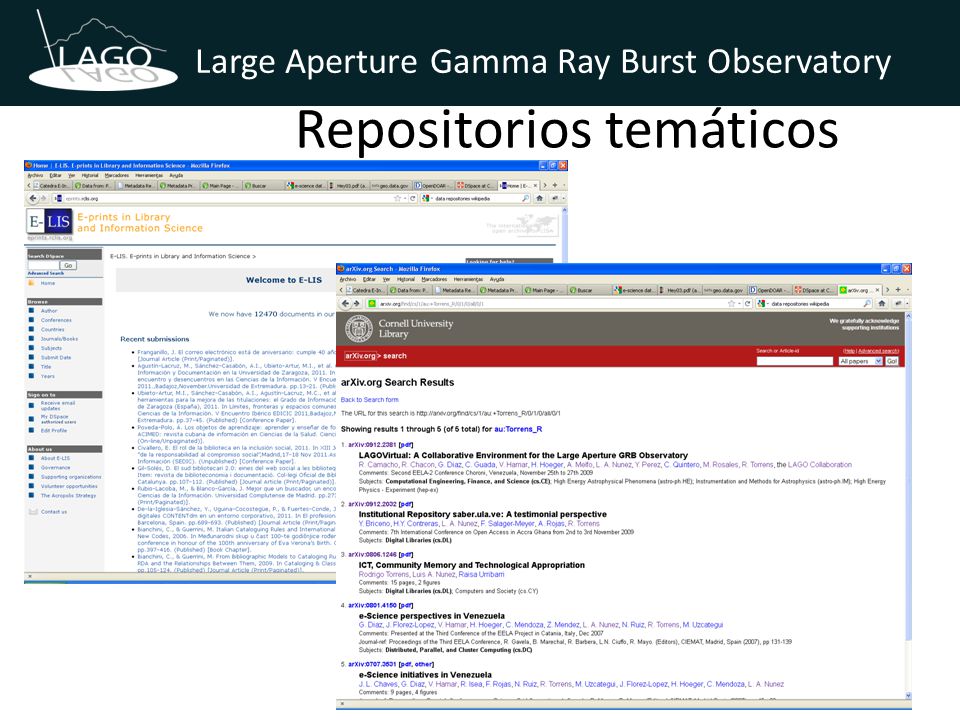The image size is (960, 720).
Task: Click the Back to Search form link
Action: coord(369,400)
